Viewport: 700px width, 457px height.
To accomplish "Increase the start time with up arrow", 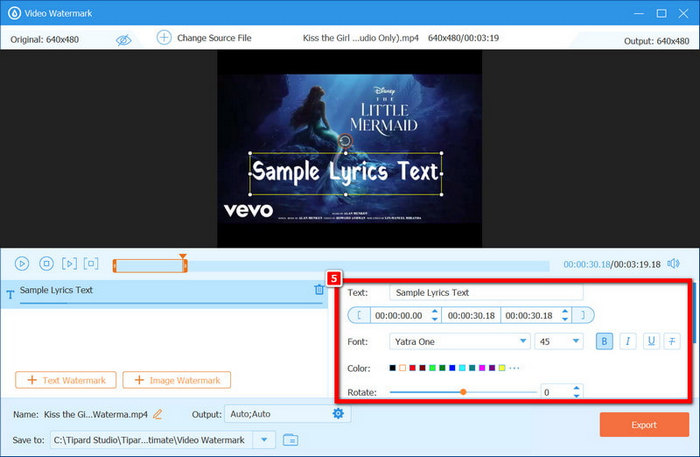I will 435,312.
